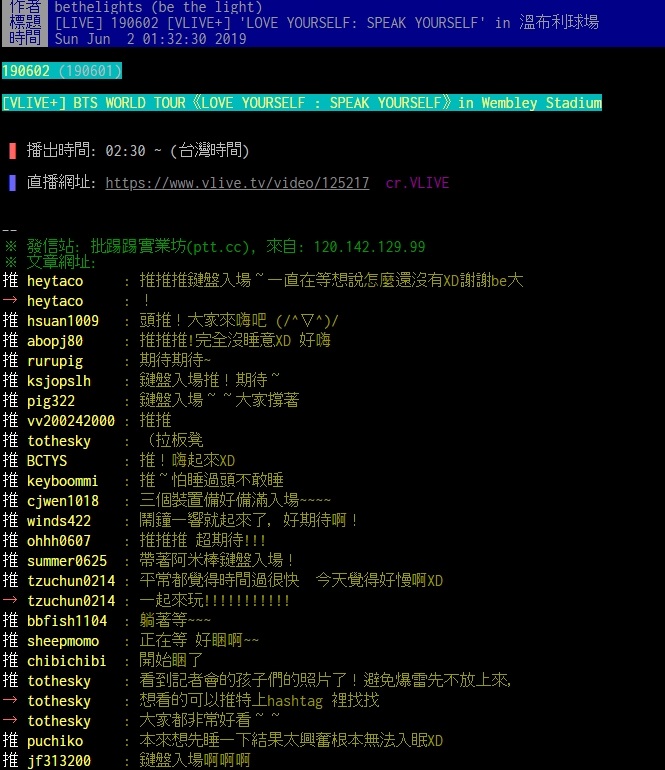
Task: Click the cr.VLIVE credit text
Action: point(417,183)
